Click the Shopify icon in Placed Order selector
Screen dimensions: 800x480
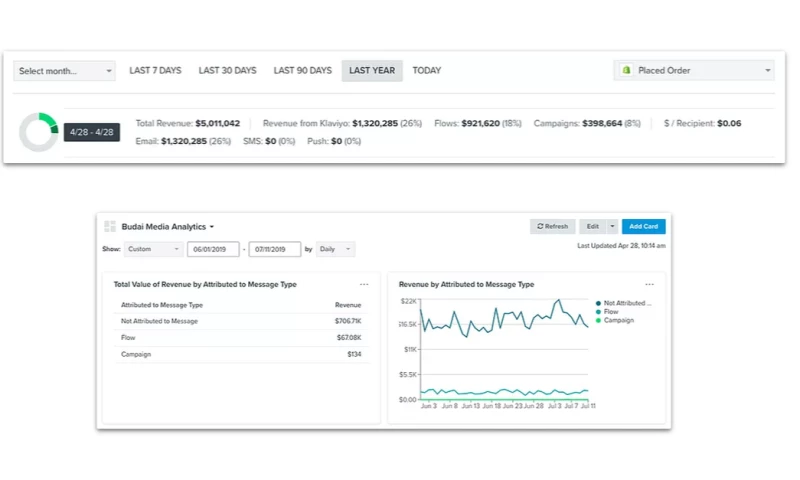(626, 71)
